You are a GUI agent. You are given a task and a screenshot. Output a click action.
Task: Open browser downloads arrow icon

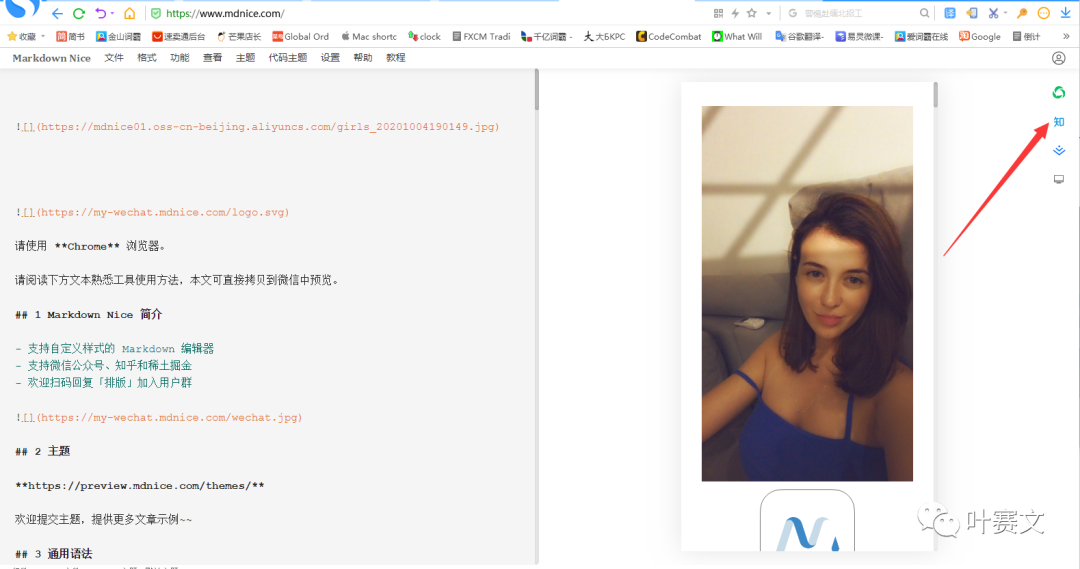pyautogui.click(x=1066, y=13)
